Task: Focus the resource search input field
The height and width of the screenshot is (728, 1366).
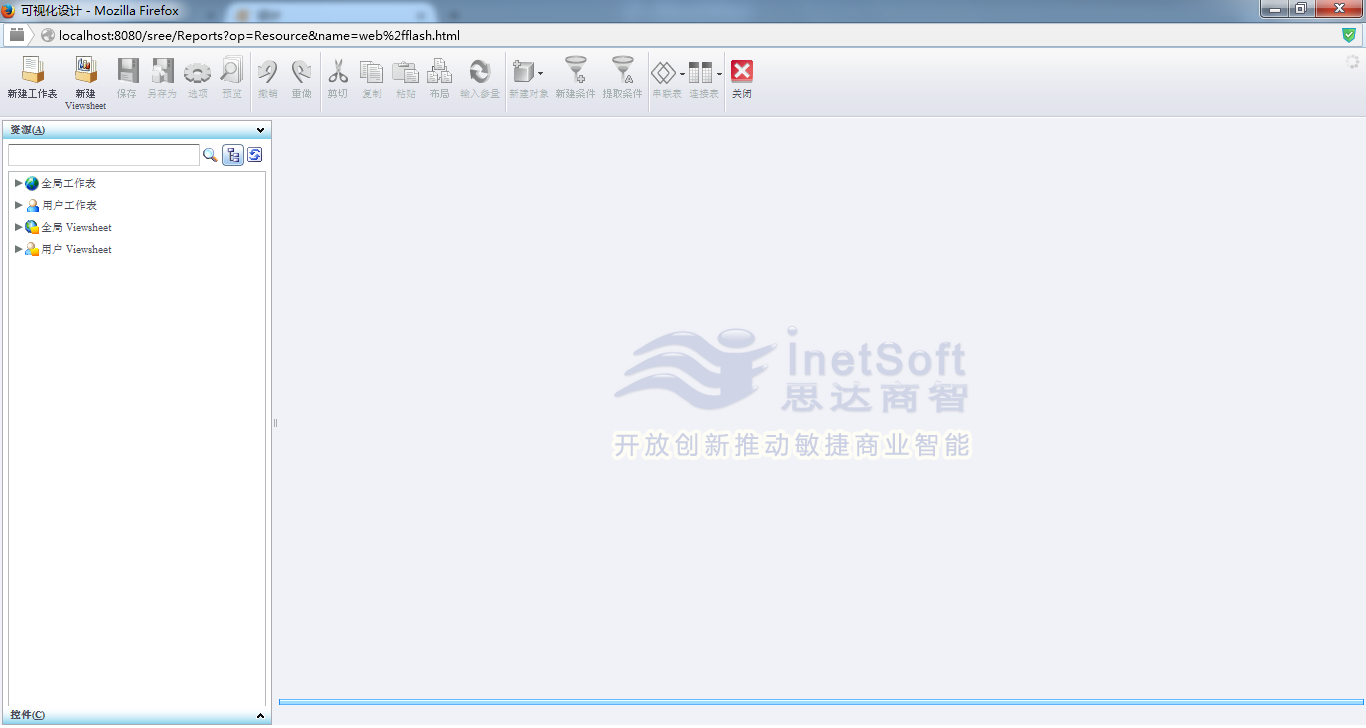Action: (x=104, y=155)
